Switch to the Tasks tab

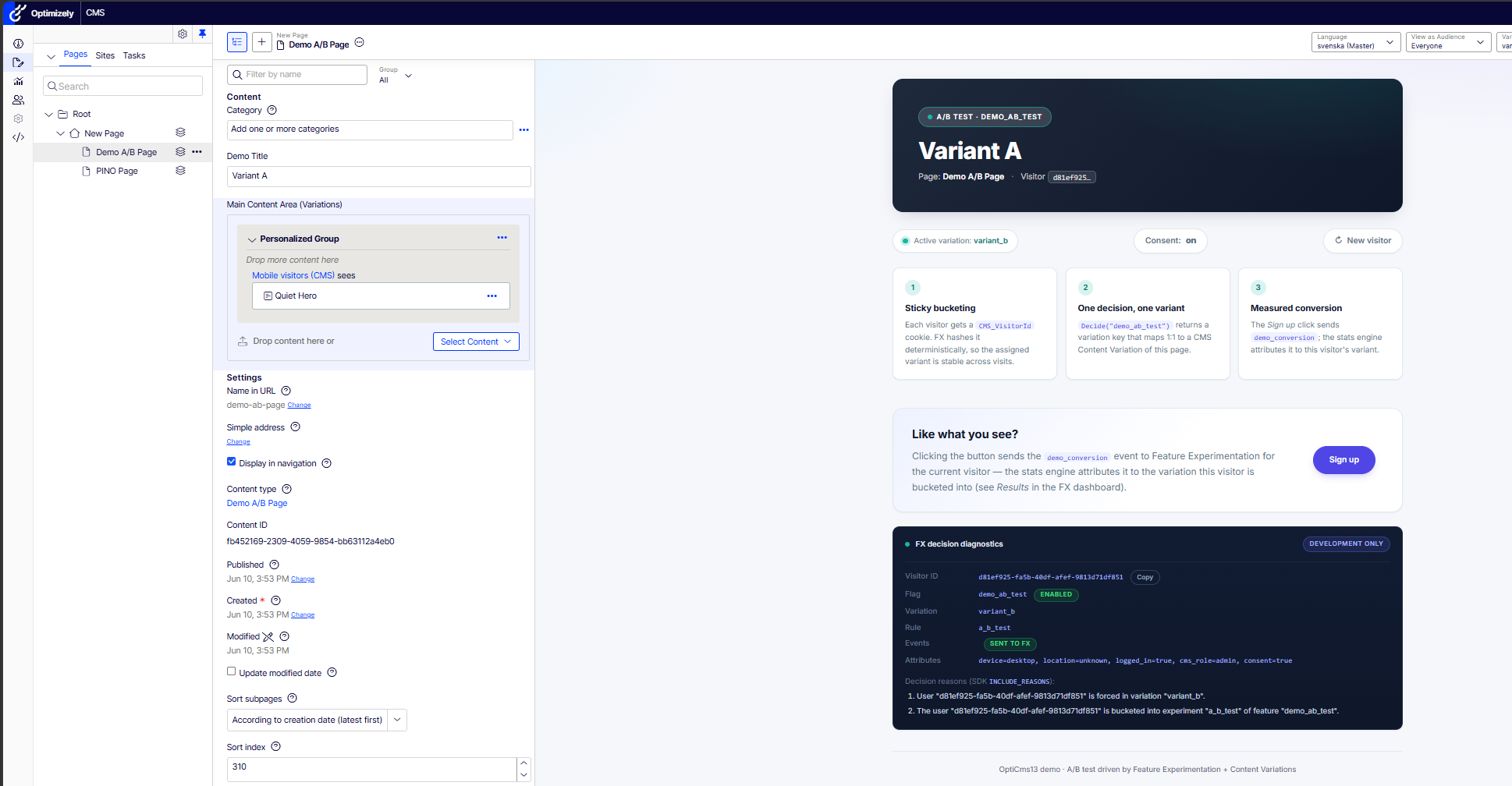[134, 55]
